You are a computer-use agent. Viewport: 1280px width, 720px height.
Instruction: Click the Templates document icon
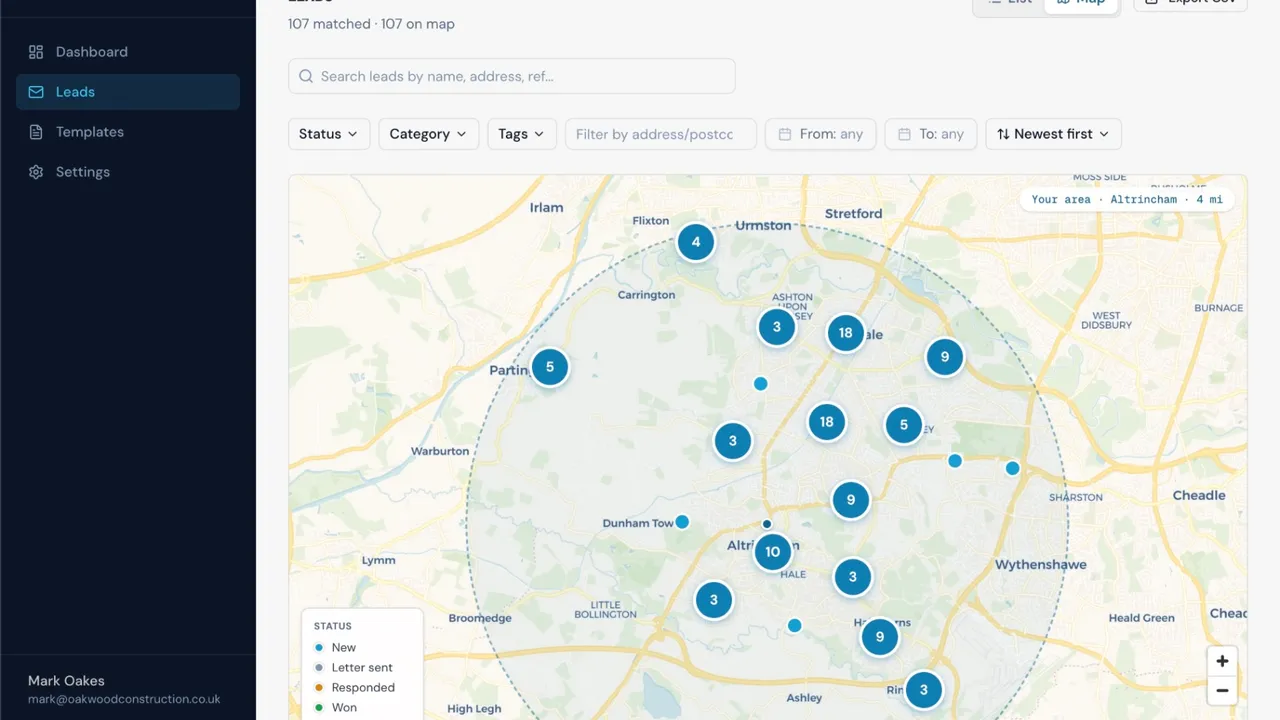point(36,132)
